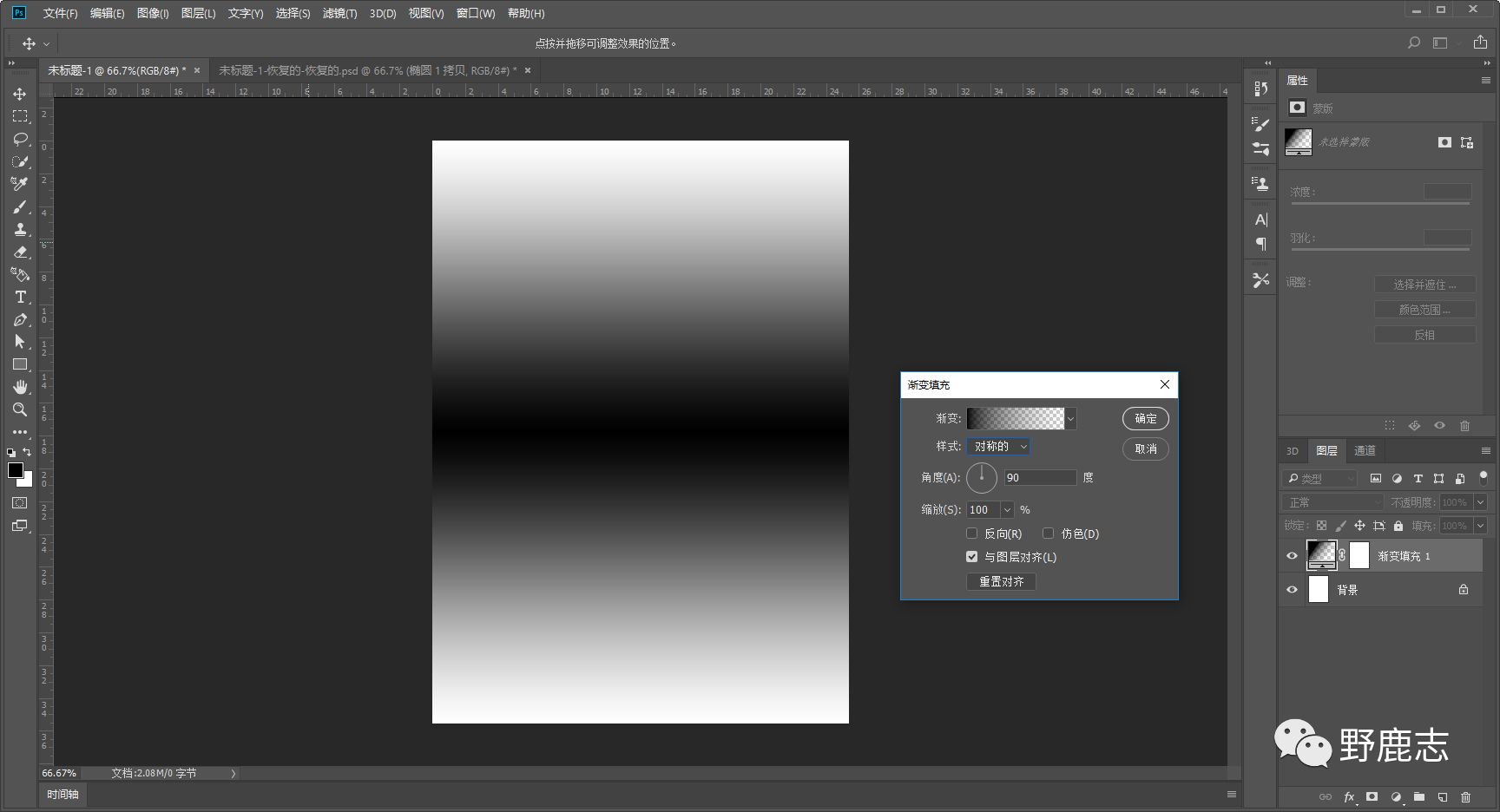Enable the 反向 (Reverse) checkbox
This screenshot has height=812, width=1500.
972,534
